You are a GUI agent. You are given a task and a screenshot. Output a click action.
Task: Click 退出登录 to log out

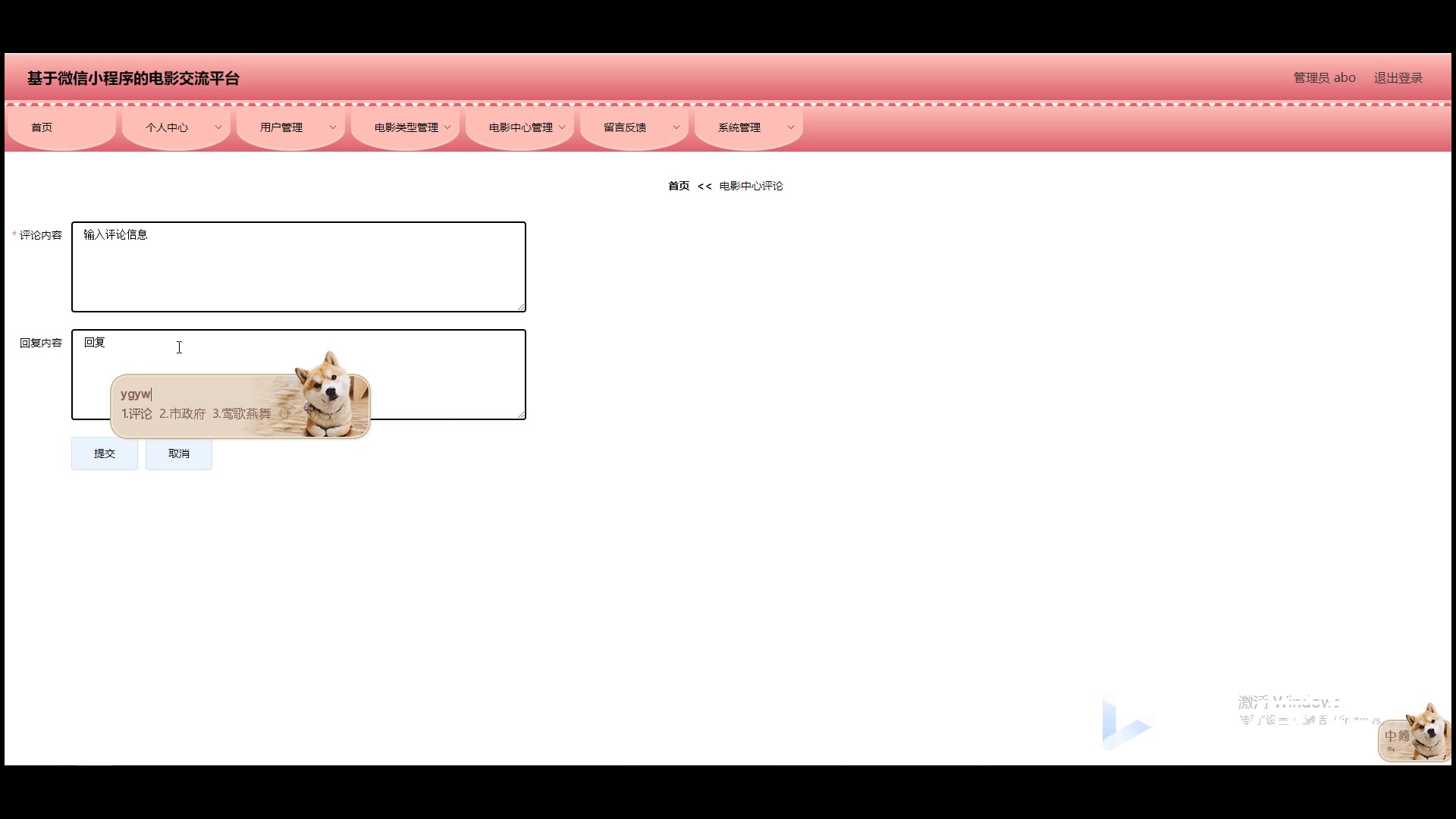1398,78
